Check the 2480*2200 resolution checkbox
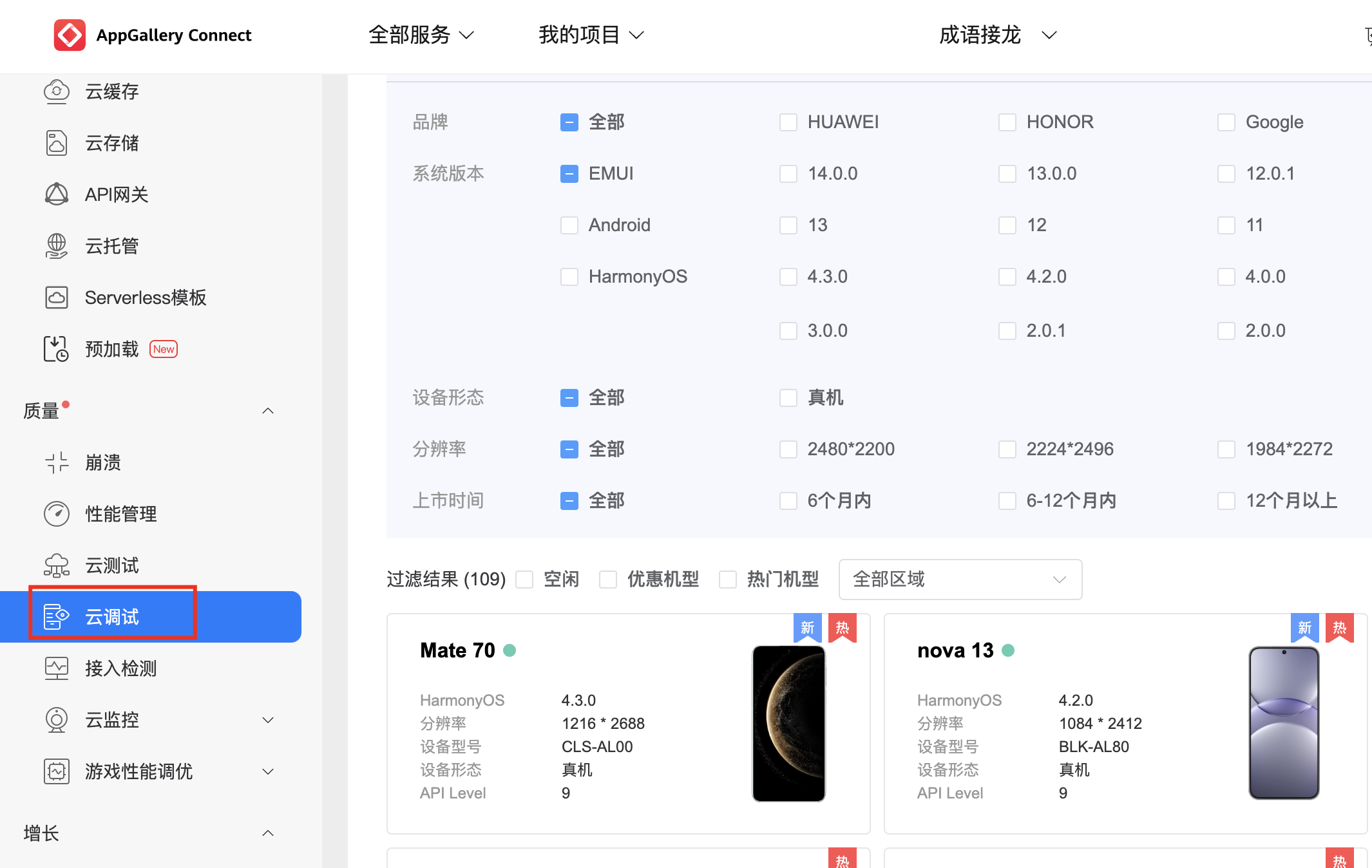This screenshot has width=1372, height=868. (x=788, y=449)
